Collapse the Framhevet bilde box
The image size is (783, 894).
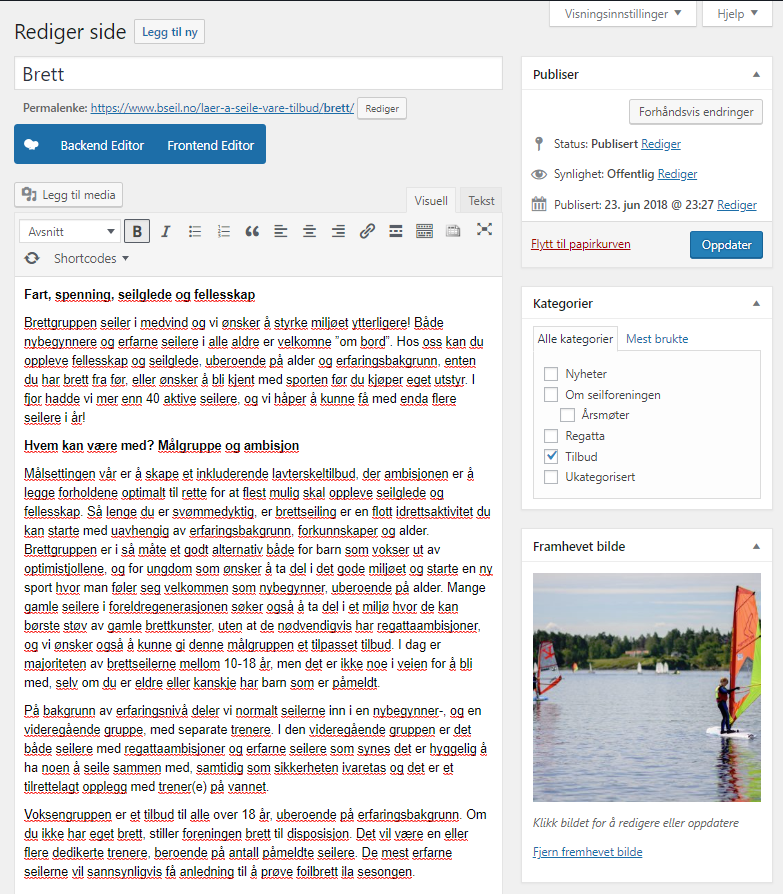click(x=756, y=547)
